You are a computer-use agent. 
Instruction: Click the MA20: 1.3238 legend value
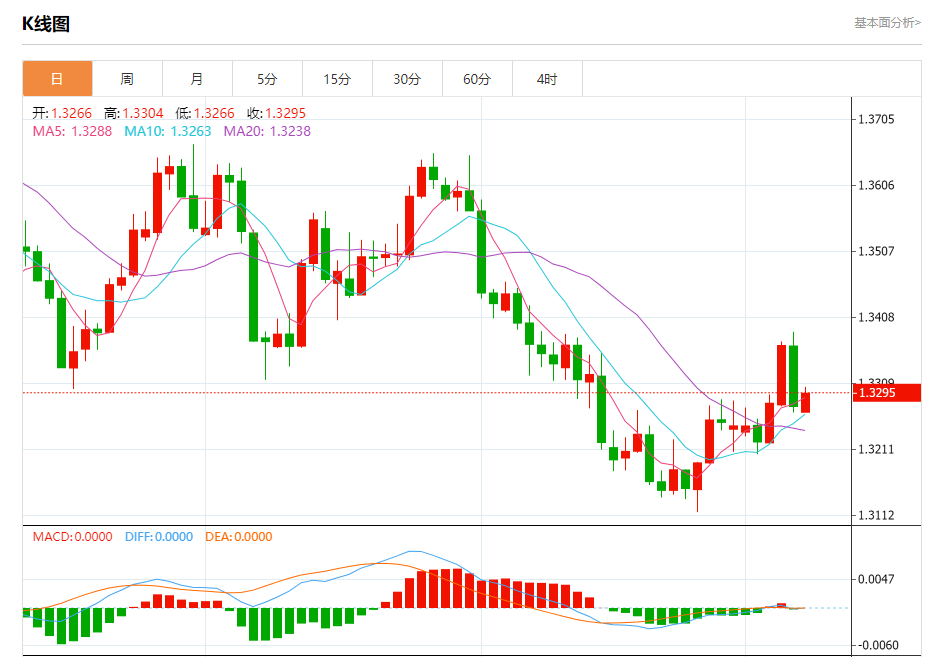coord(267,131)
